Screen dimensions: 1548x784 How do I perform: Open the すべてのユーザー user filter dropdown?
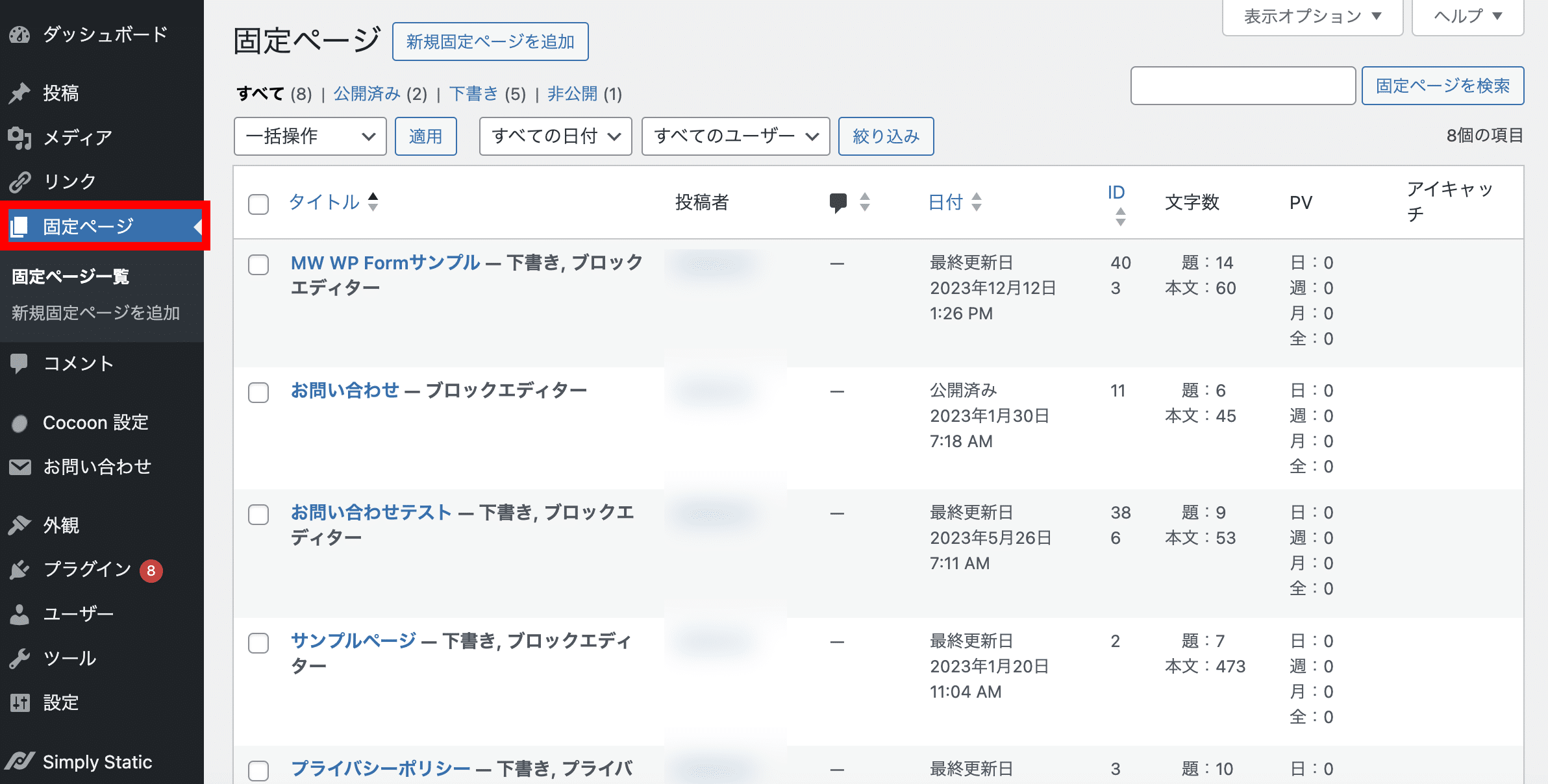pyautogui.click(x=735, y=136)
